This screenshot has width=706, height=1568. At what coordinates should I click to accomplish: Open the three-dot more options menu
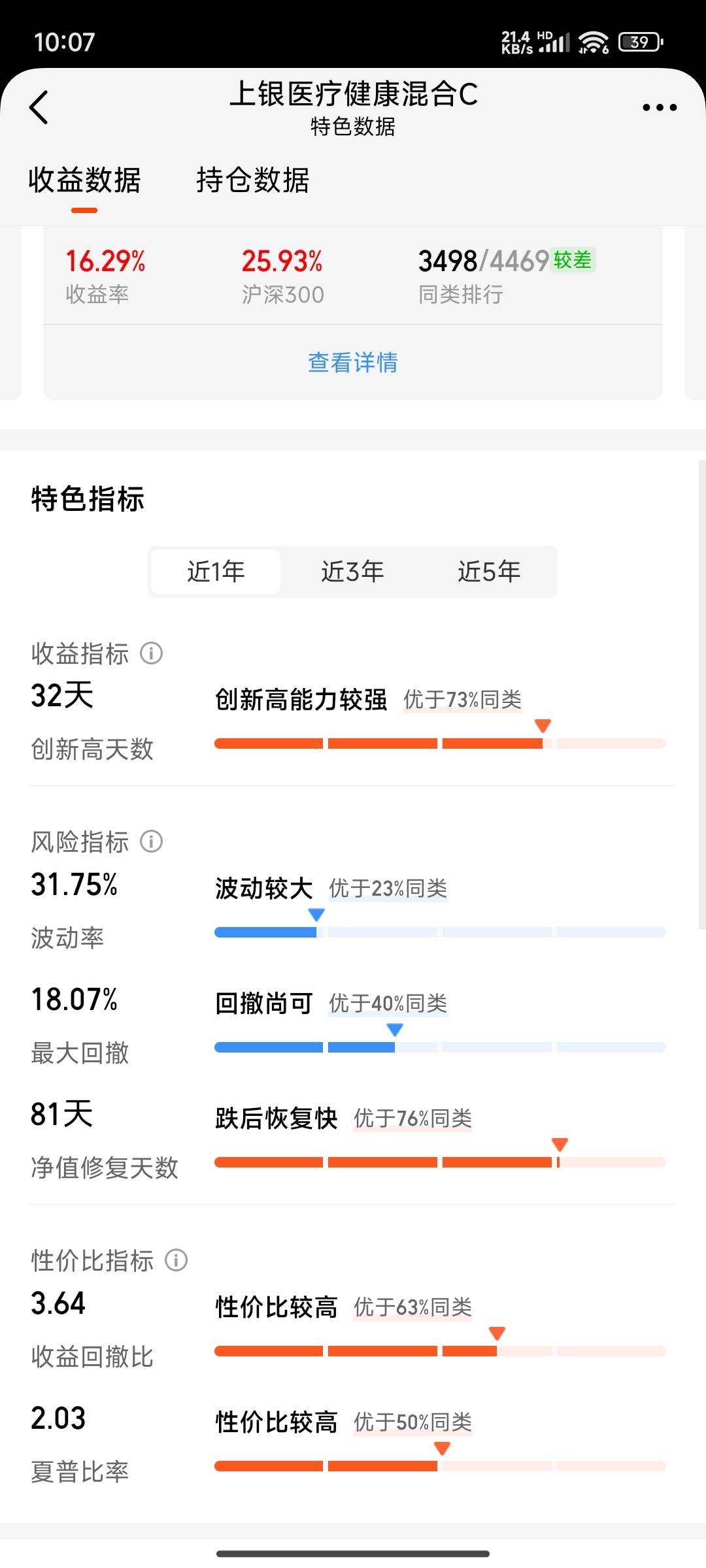point(660,107)
